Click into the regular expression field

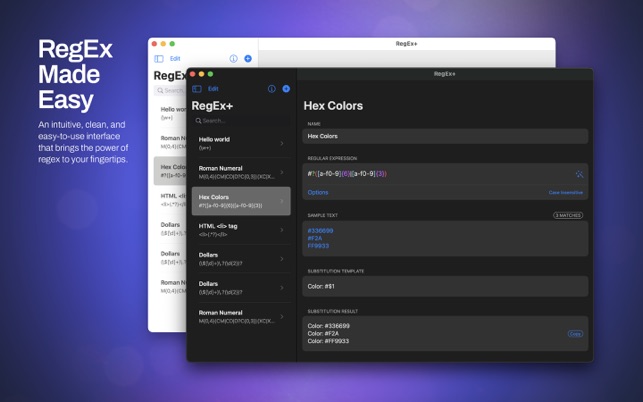pos(439,174)
